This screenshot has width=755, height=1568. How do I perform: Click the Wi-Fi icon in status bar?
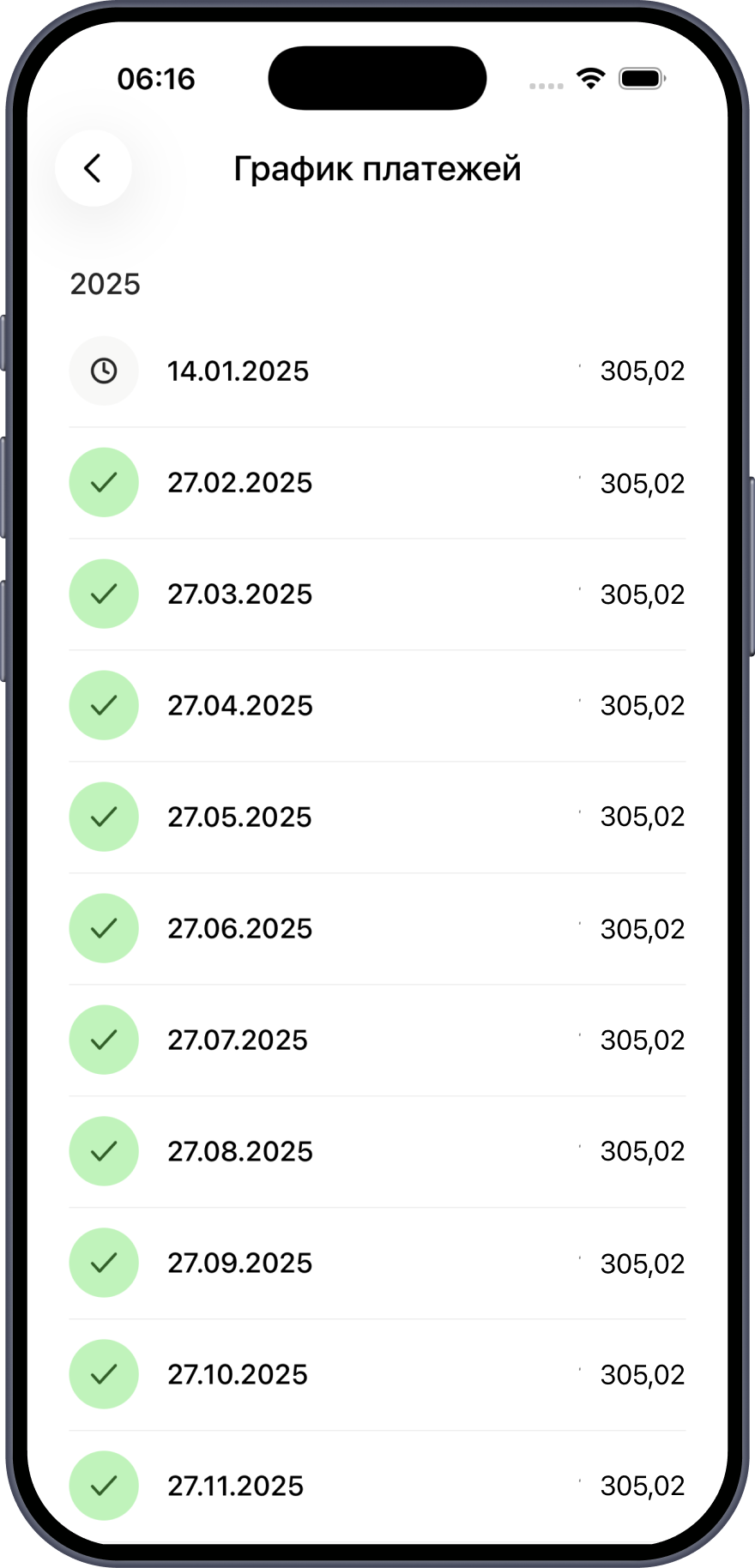[590, 79]
